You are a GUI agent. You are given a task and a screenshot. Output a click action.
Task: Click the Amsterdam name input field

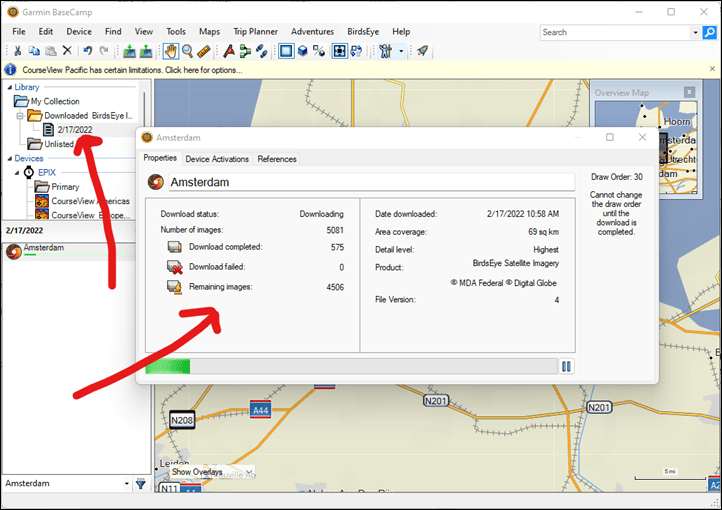[x=372, y=182]
